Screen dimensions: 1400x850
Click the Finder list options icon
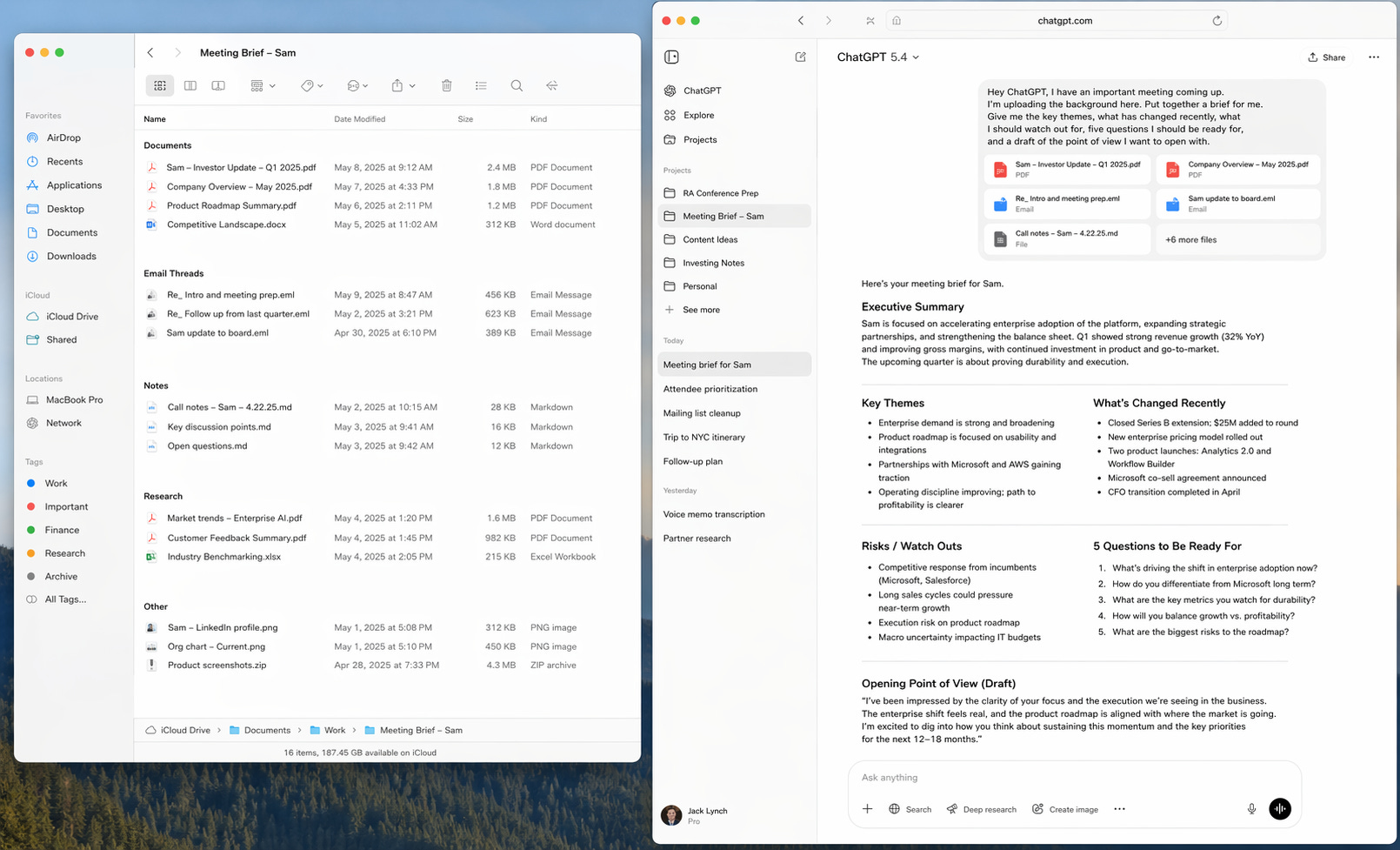click(x=481, y=85)
